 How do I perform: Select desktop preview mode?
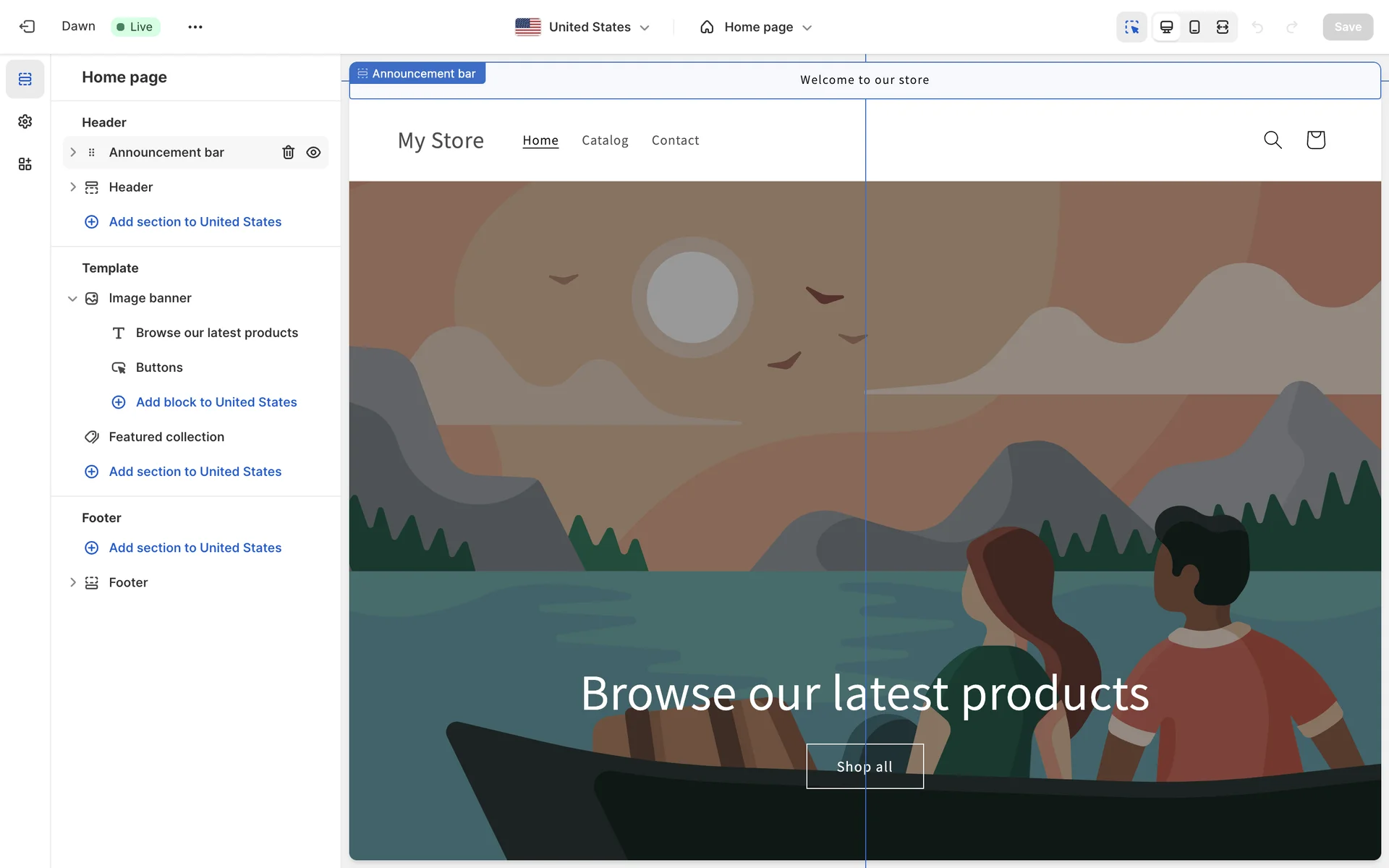[1166, 27]
